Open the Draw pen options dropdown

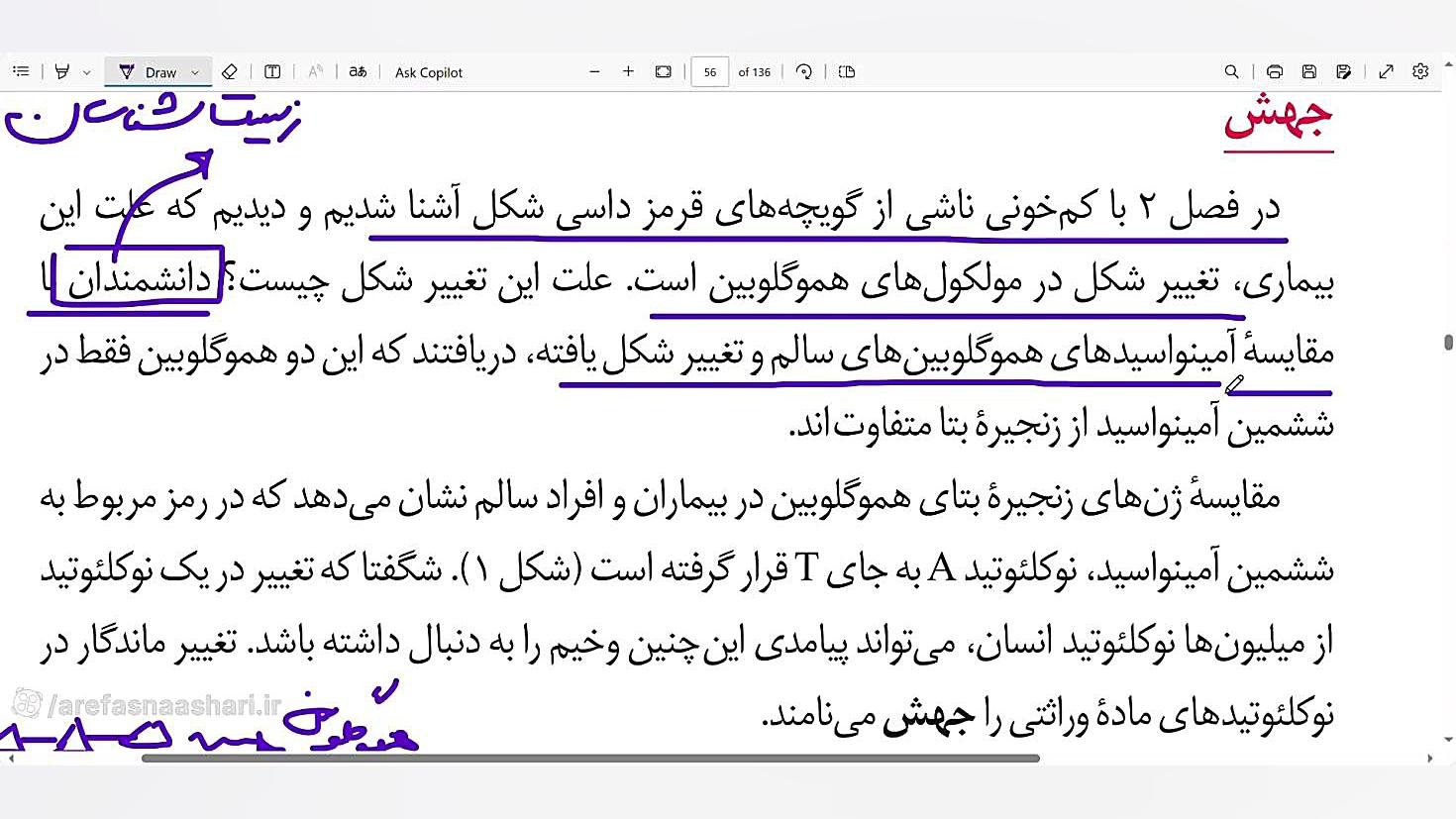195,72
